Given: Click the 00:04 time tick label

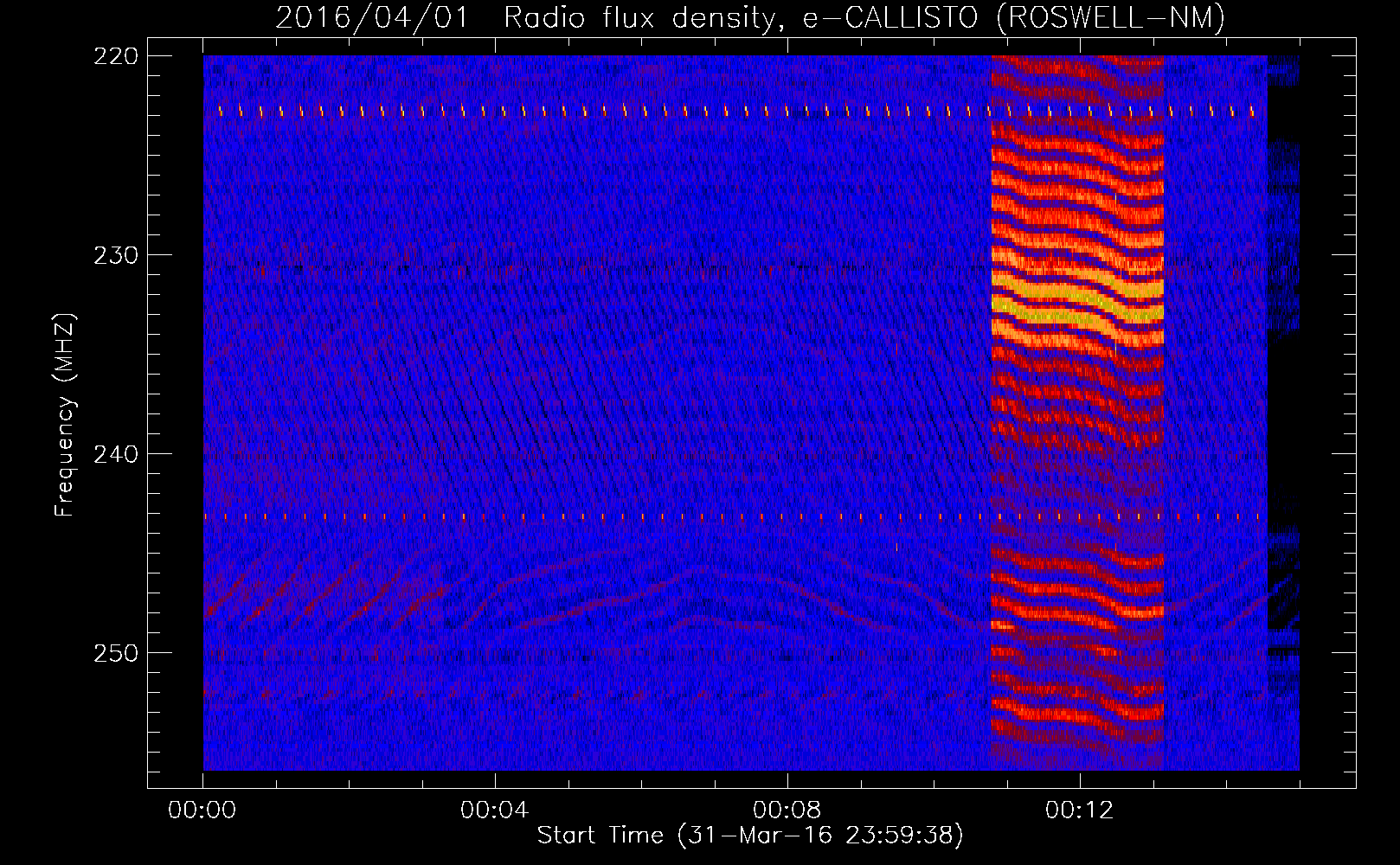Looking at the screenshot, I should [x=494, y=810].
